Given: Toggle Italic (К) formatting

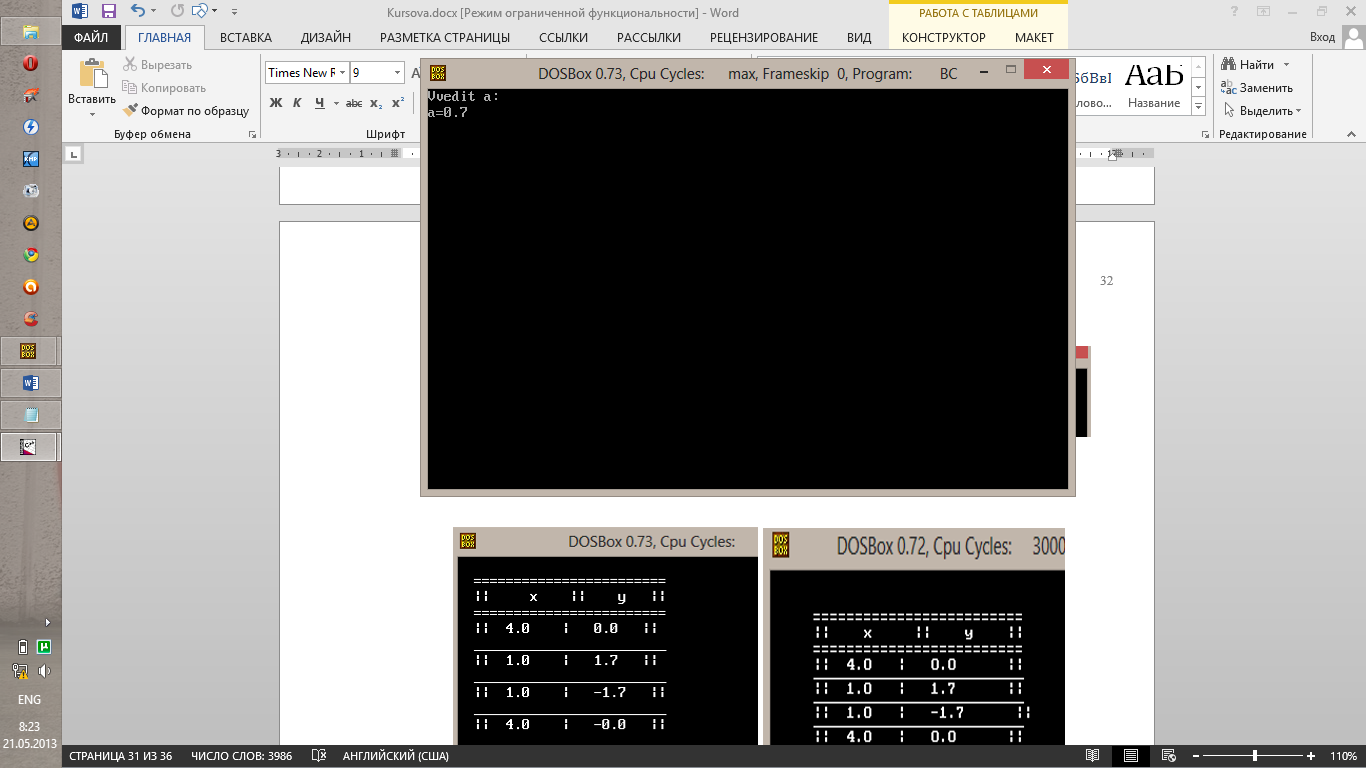Looking at the screenshot, I should (297, 103).
